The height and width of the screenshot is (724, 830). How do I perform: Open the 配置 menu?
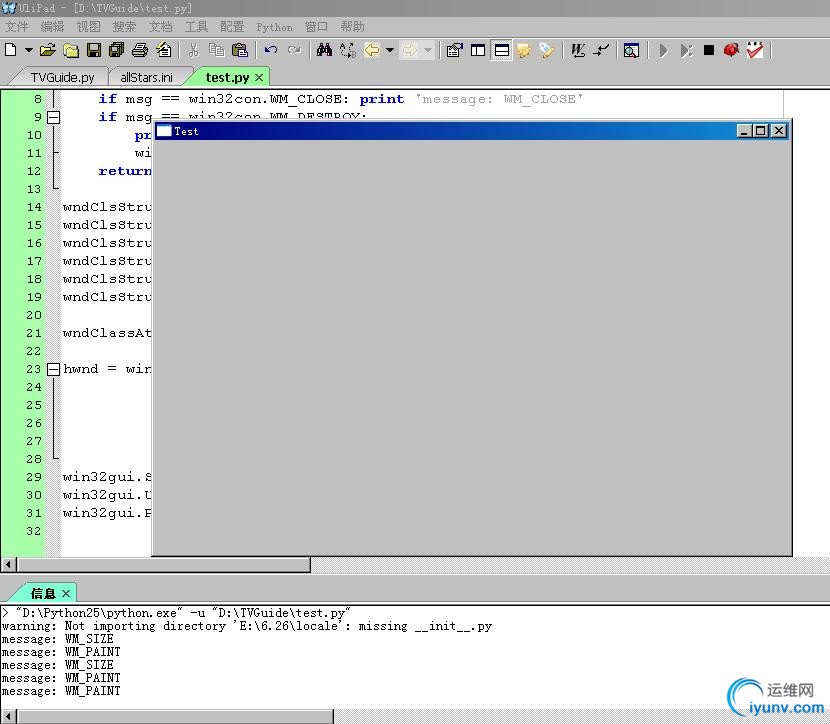232,26
